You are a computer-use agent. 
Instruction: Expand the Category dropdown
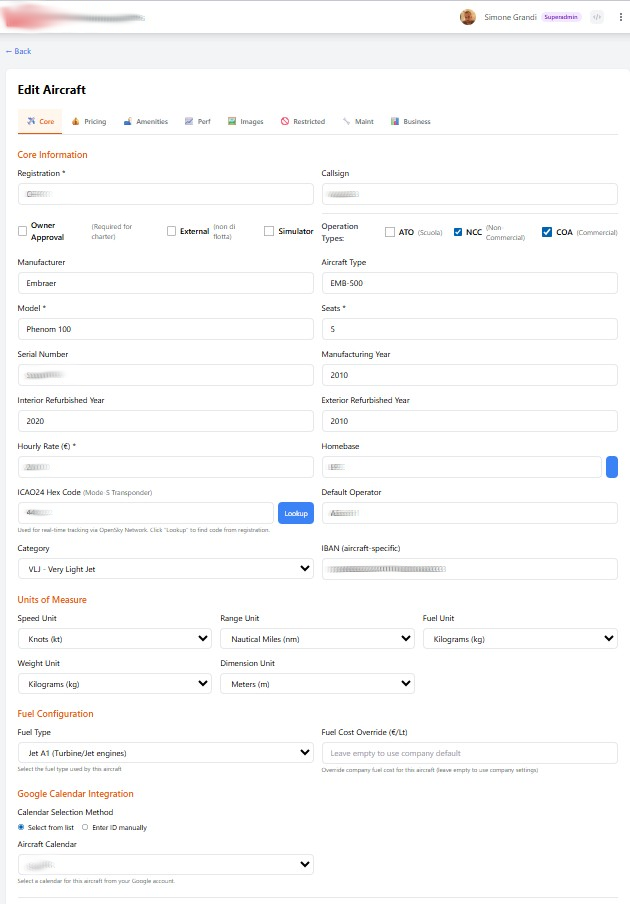(165, 569)
